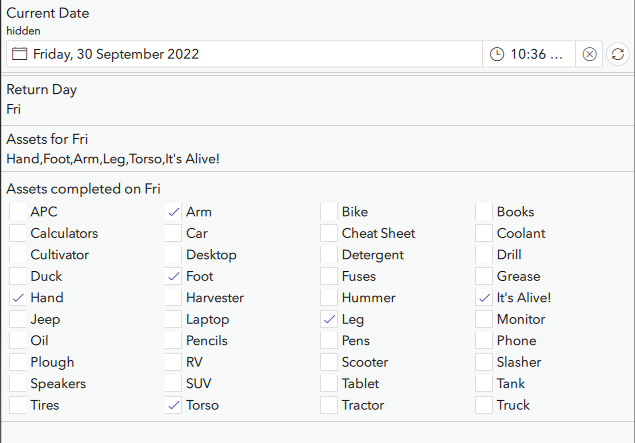
Task: Uncheck the Leg asset checkbox
Action: pyautogui.click(x=329, y=319)
